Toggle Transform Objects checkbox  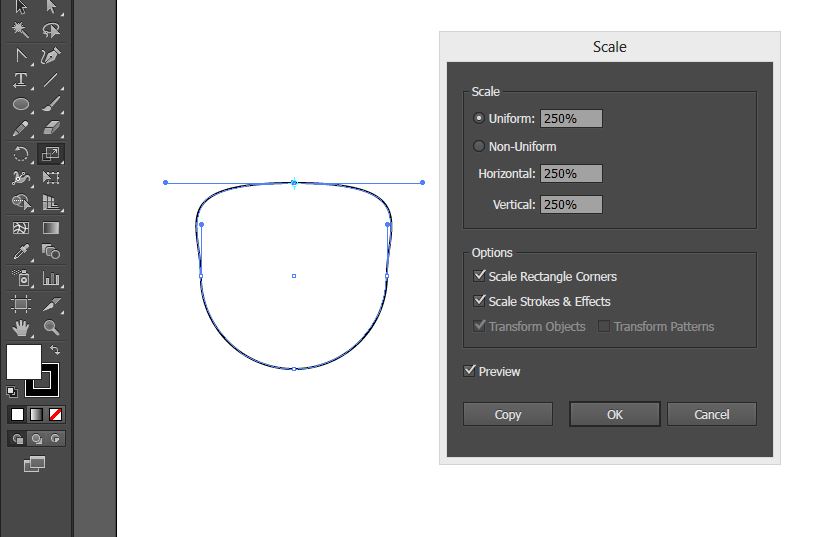point(480,325)
